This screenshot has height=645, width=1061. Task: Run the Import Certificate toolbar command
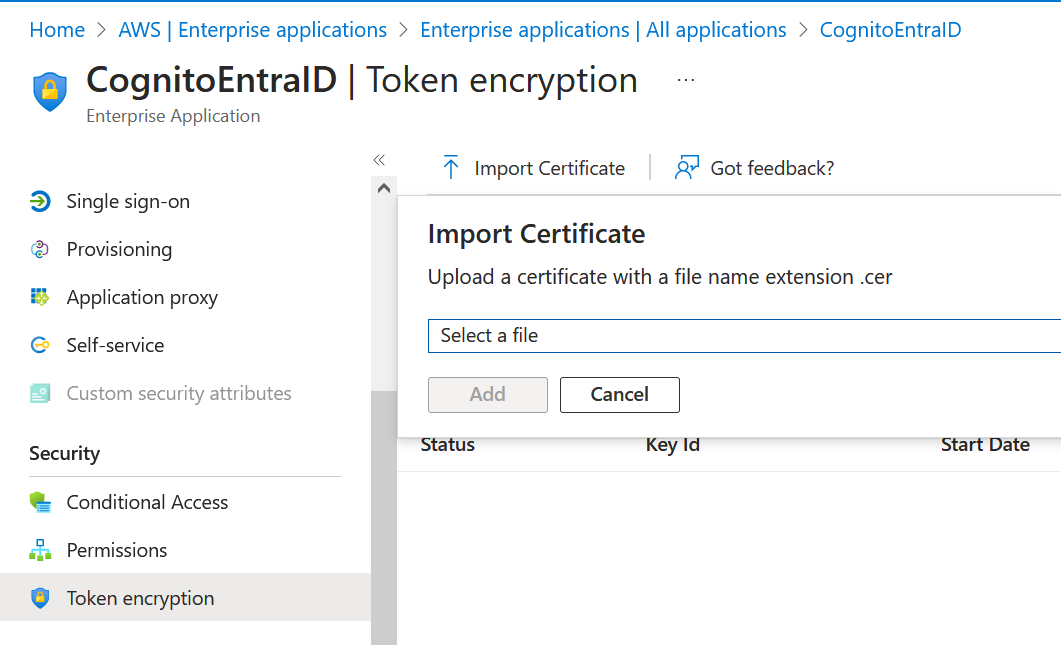pos(533,167)
